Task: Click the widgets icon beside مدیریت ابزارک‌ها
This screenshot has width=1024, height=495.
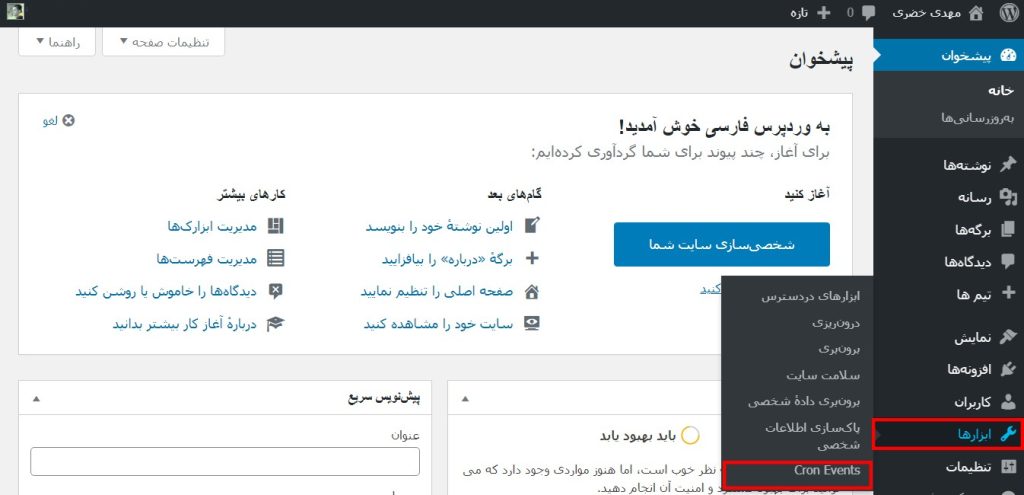Action: click(277, 226)
